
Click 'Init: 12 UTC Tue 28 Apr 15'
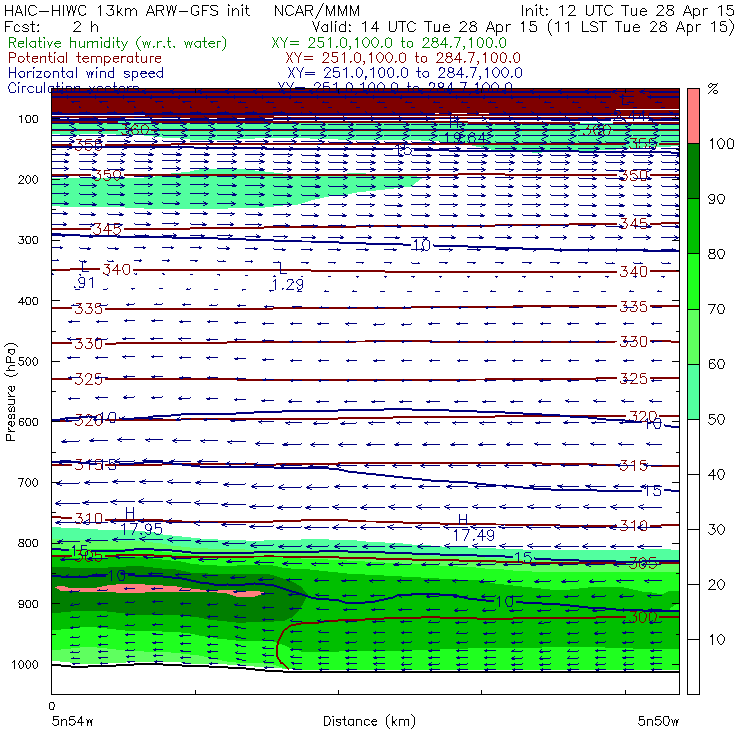(x=627, y=10)
